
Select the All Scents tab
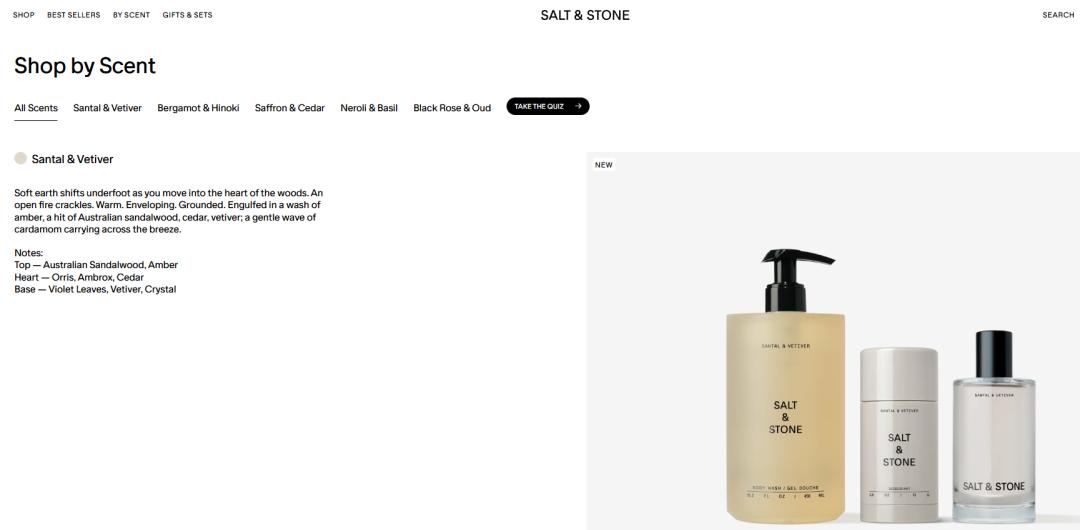tap(36, 108)
